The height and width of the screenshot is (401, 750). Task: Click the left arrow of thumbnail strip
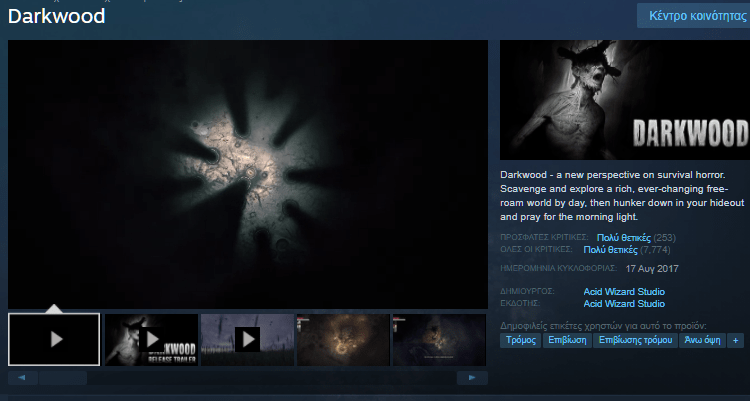22,378
